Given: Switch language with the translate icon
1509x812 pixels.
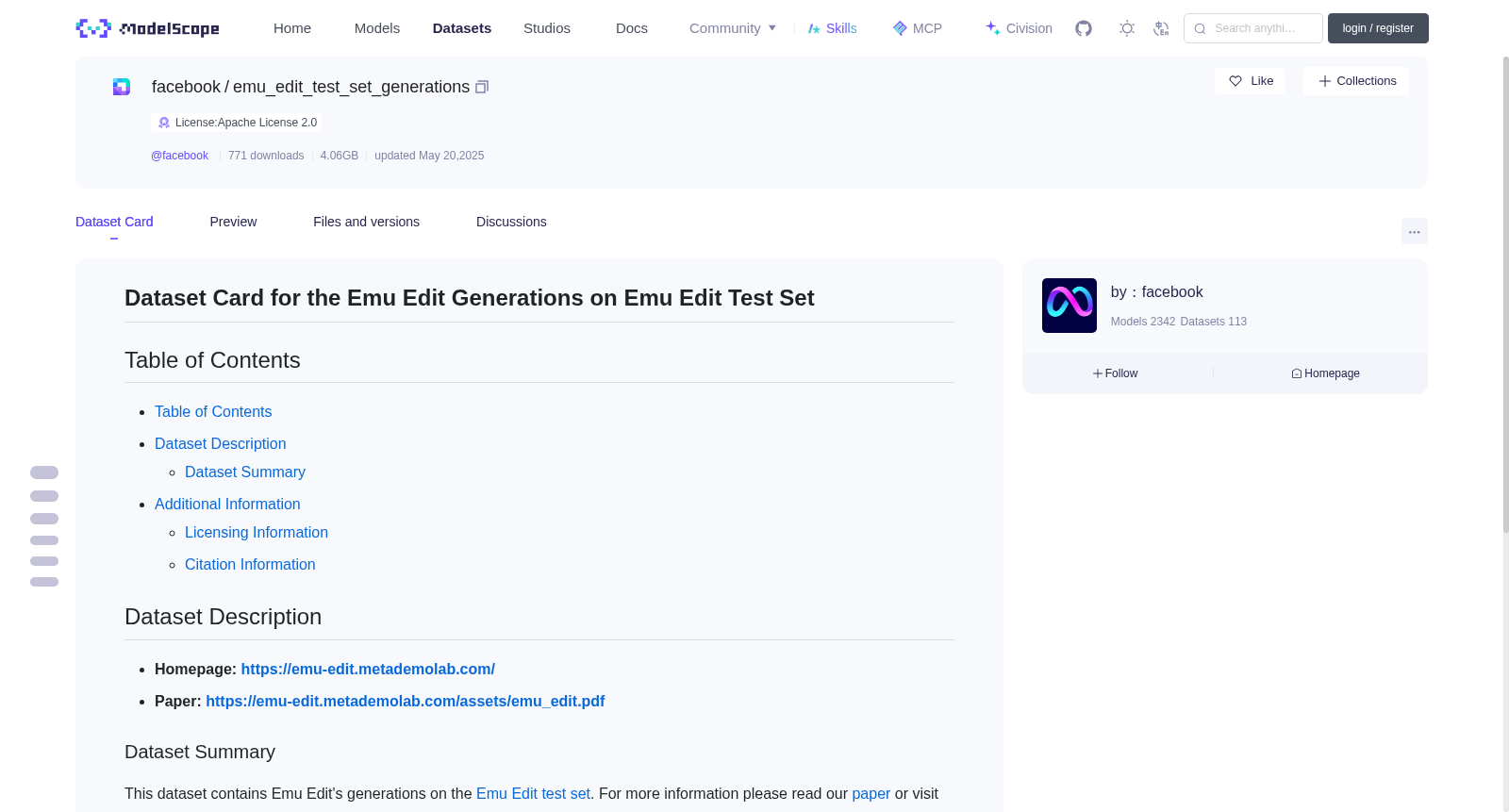Looking at the screenshot, I should [1161, 28].
